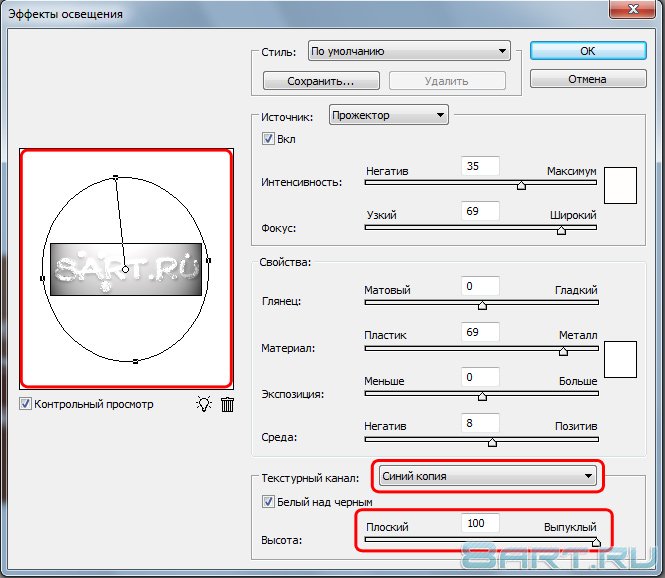Open the material color swatch beside Материал
The width and height of the screenshot is (665, 578).
tap(620, 359)
